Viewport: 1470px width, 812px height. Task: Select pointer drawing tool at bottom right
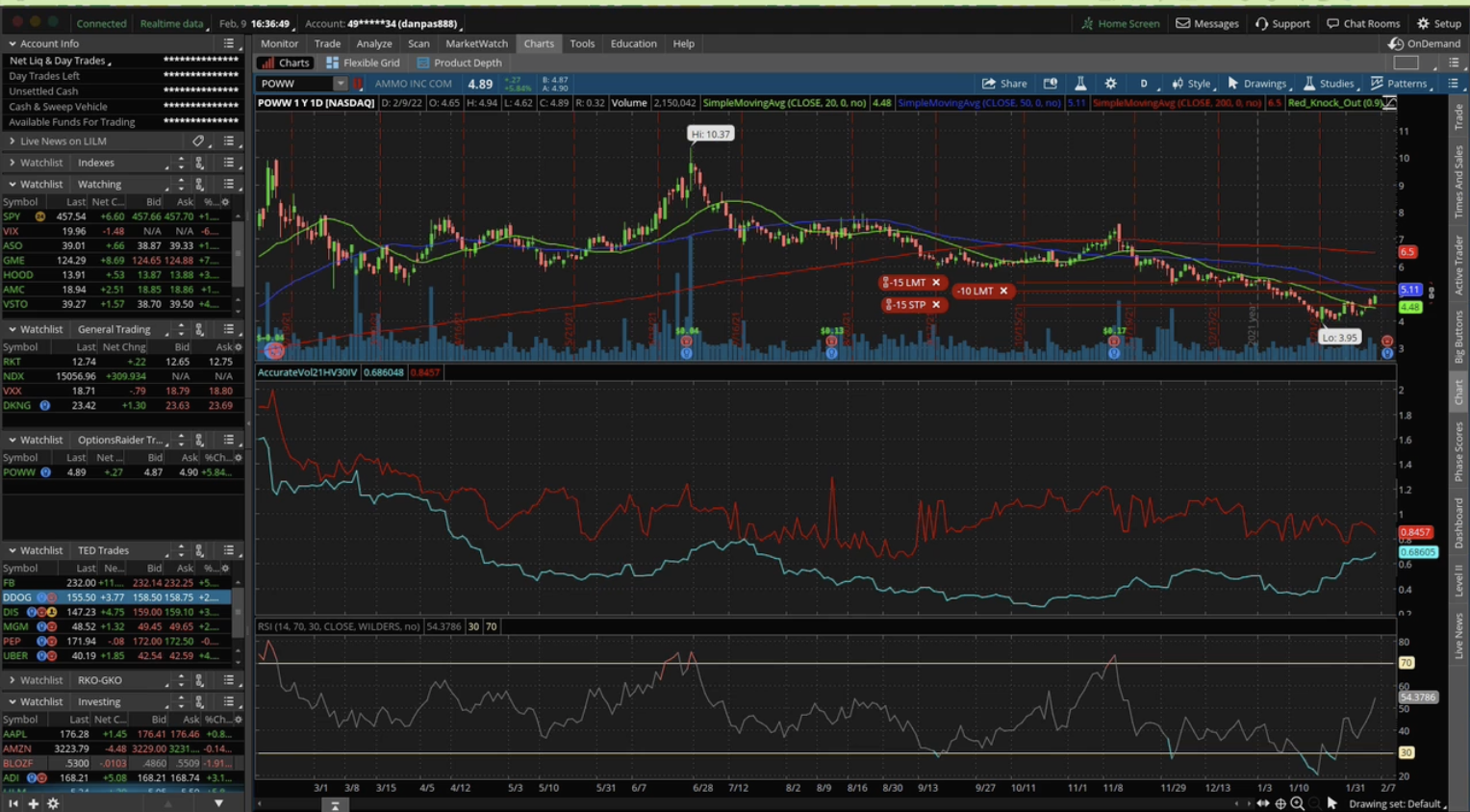tap(1332, 803)
